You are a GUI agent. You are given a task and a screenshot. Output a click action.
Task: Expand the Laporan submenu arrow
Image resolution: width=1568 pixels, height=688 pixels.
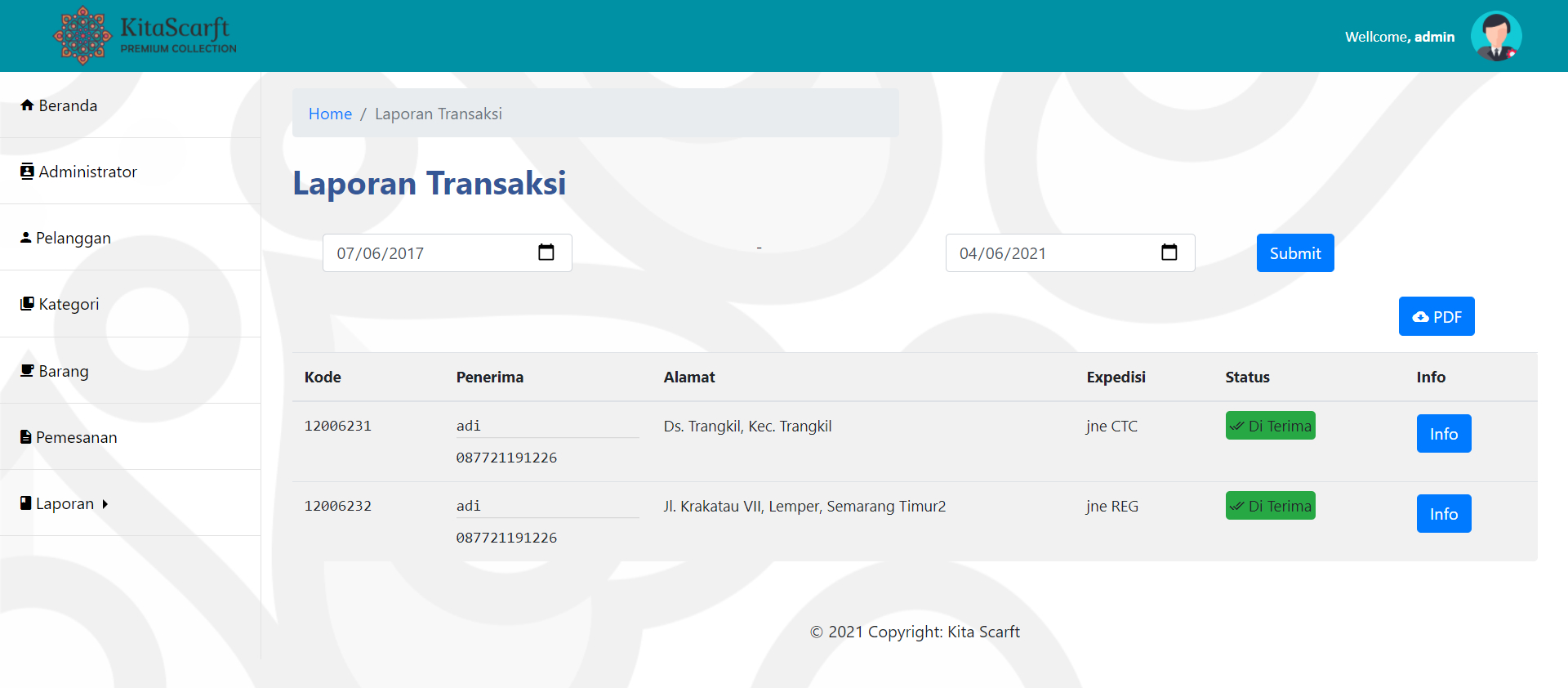pos(105,504)
